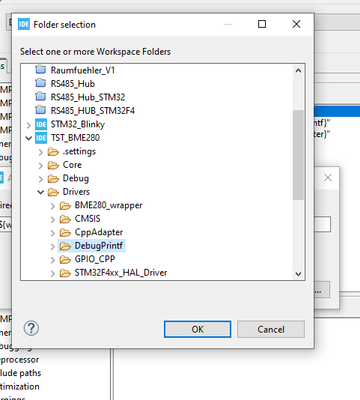This screenshot has height=400, width=360.
Task: Expand the CMSIS folder node
Action: pos(53,219)
